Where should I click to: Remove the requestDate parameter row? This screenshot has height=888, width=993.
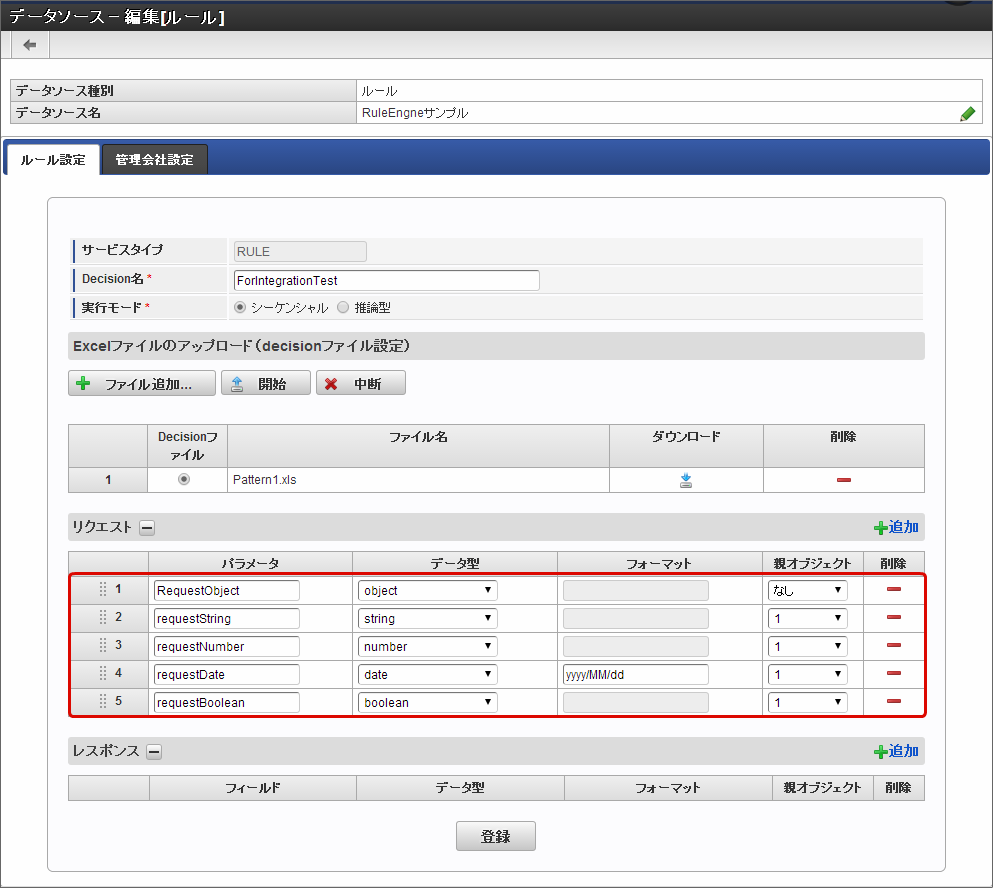(893, 674)
